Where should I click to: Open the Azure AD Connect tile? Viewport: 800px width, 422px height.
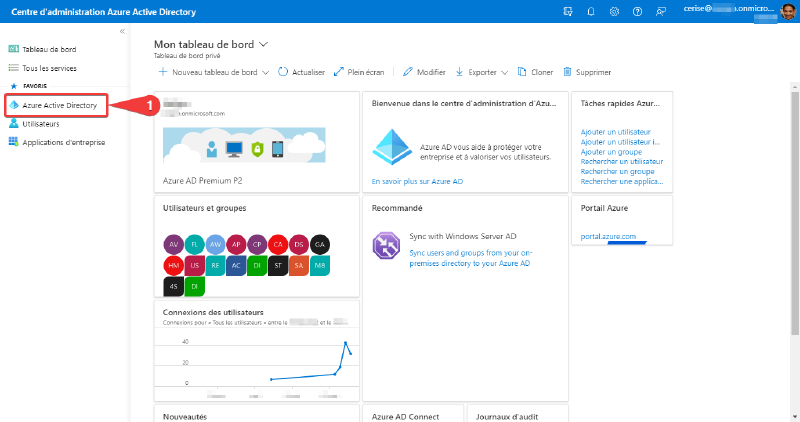point(413,414)
